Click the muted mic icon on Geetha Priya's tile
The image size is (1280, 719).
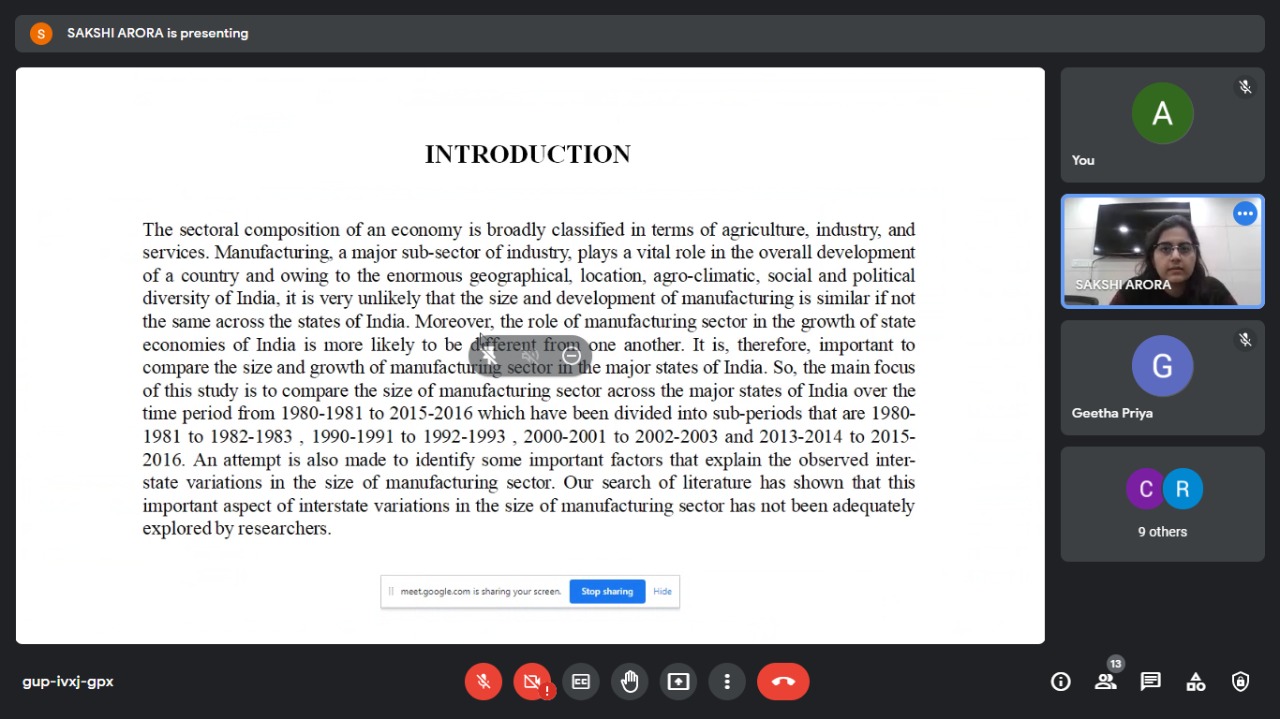point(1245,340)
